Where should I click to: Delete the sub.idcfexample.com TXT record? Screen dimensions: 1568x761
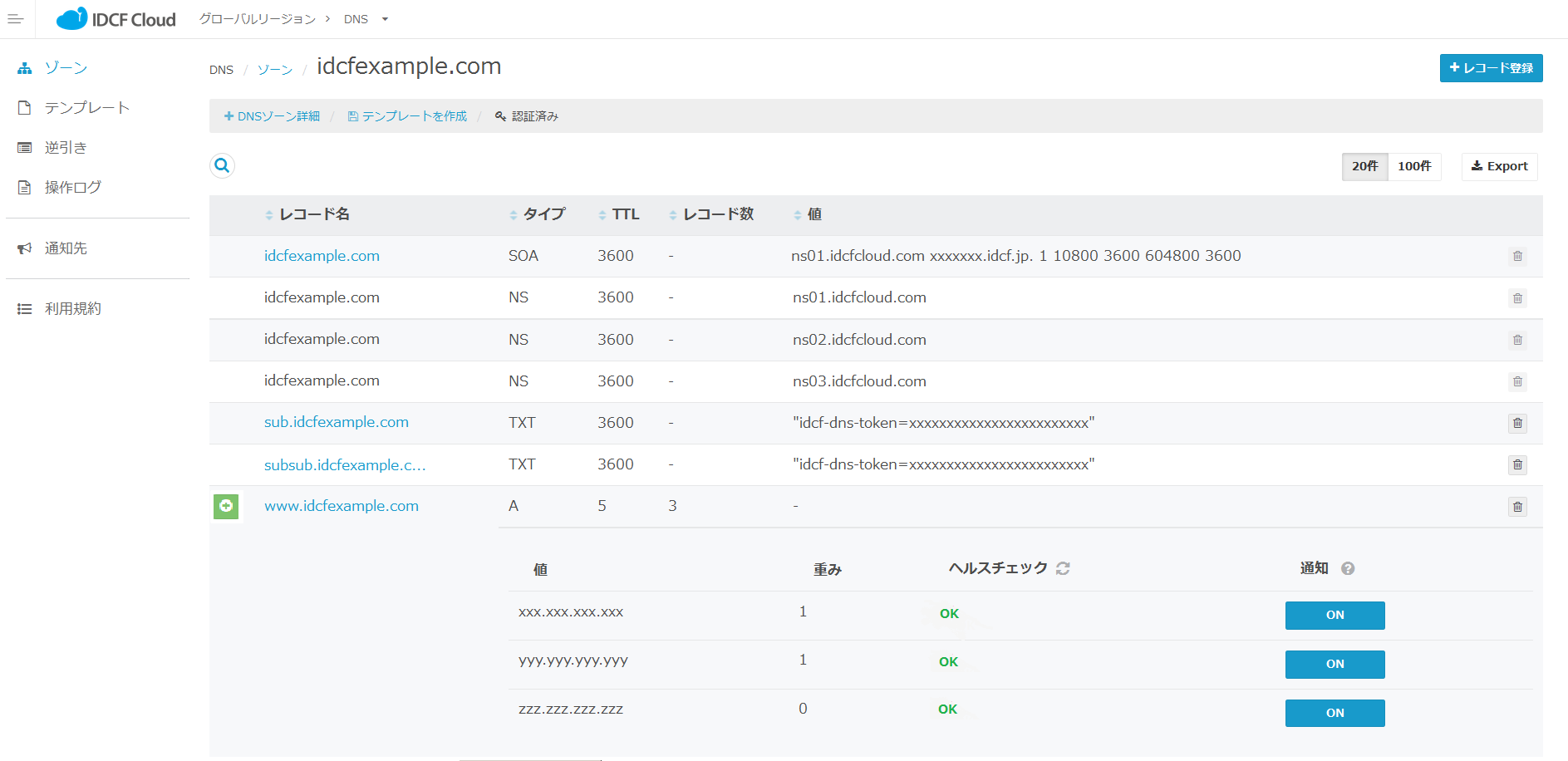coord(1517,424)
